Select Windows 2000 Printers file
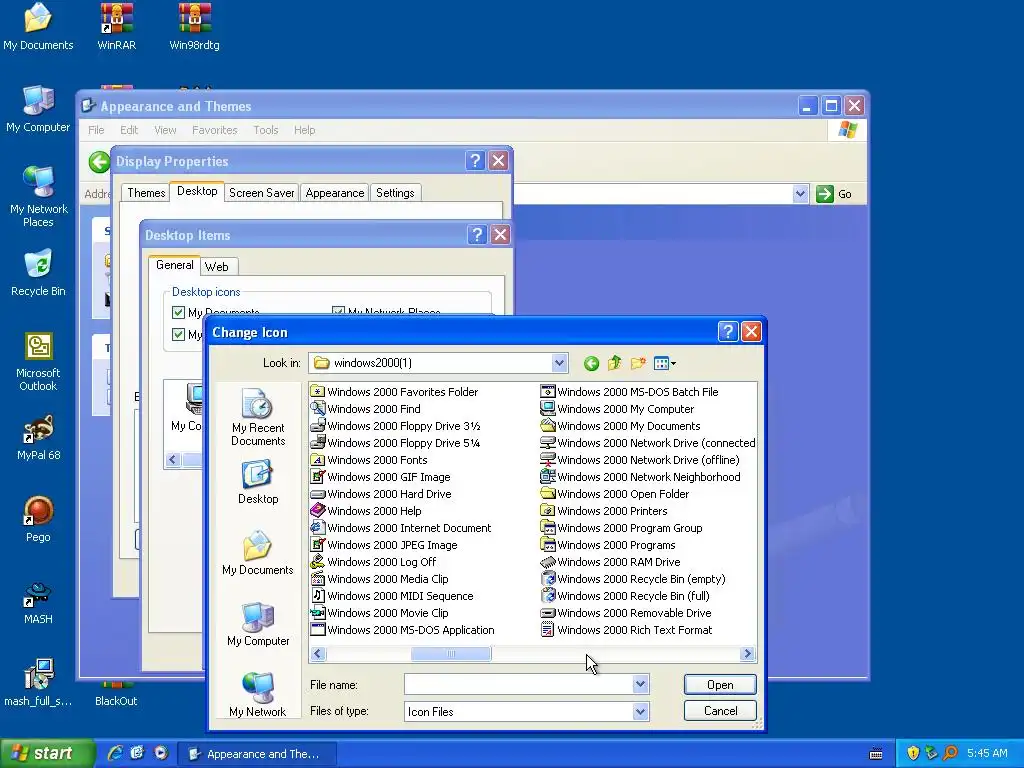This screenshot has width=1024, height=768. click(604, 511)
